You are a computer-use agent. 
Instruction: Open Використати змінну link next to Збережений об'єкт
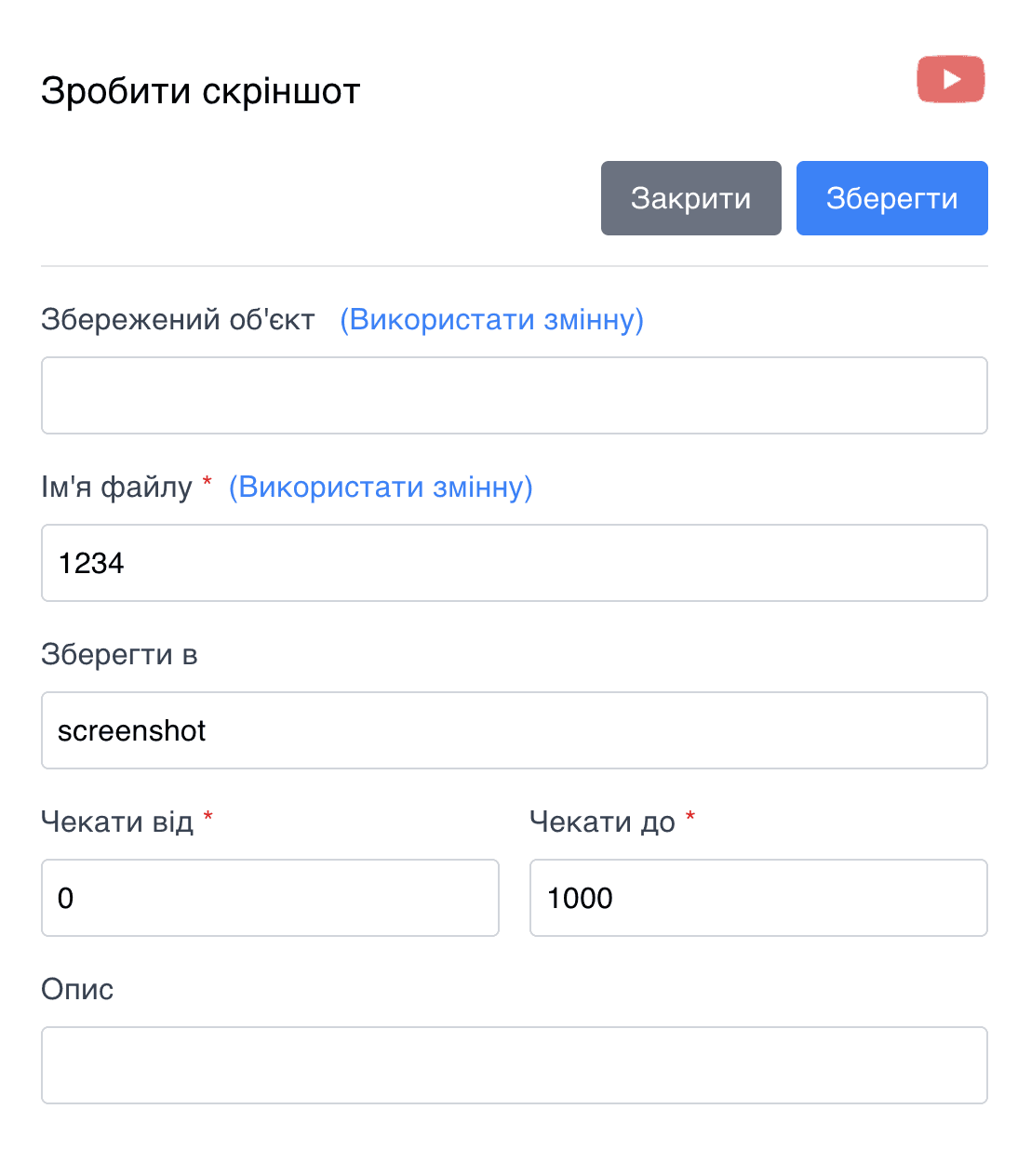point(491,319)
